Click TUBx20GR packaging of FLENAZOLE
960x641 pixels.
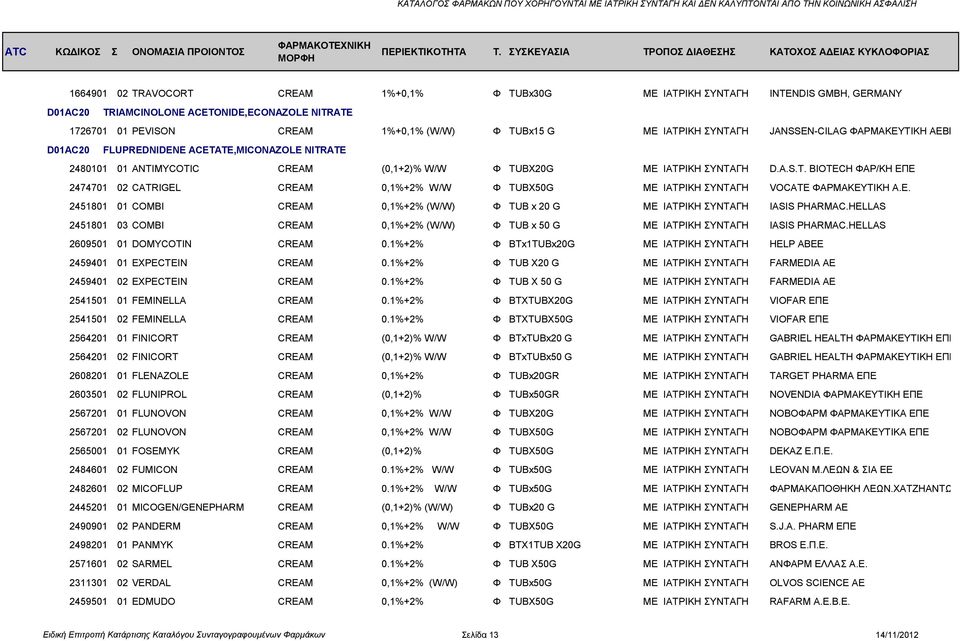tap(534, 376)
